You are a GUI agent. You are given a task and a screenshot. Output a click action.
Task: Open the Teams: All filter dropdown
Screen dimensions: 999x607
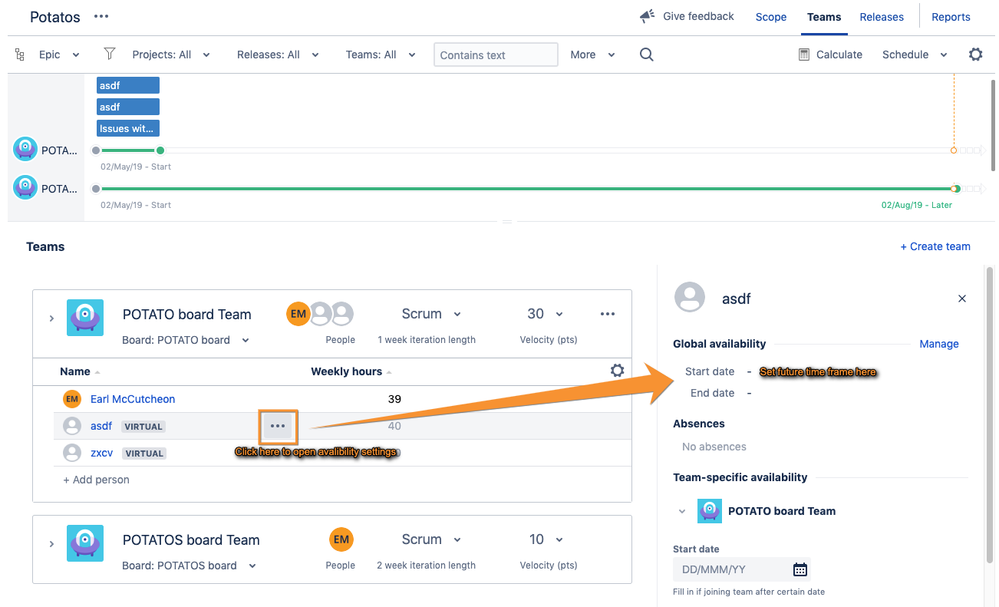click(380, 55)
